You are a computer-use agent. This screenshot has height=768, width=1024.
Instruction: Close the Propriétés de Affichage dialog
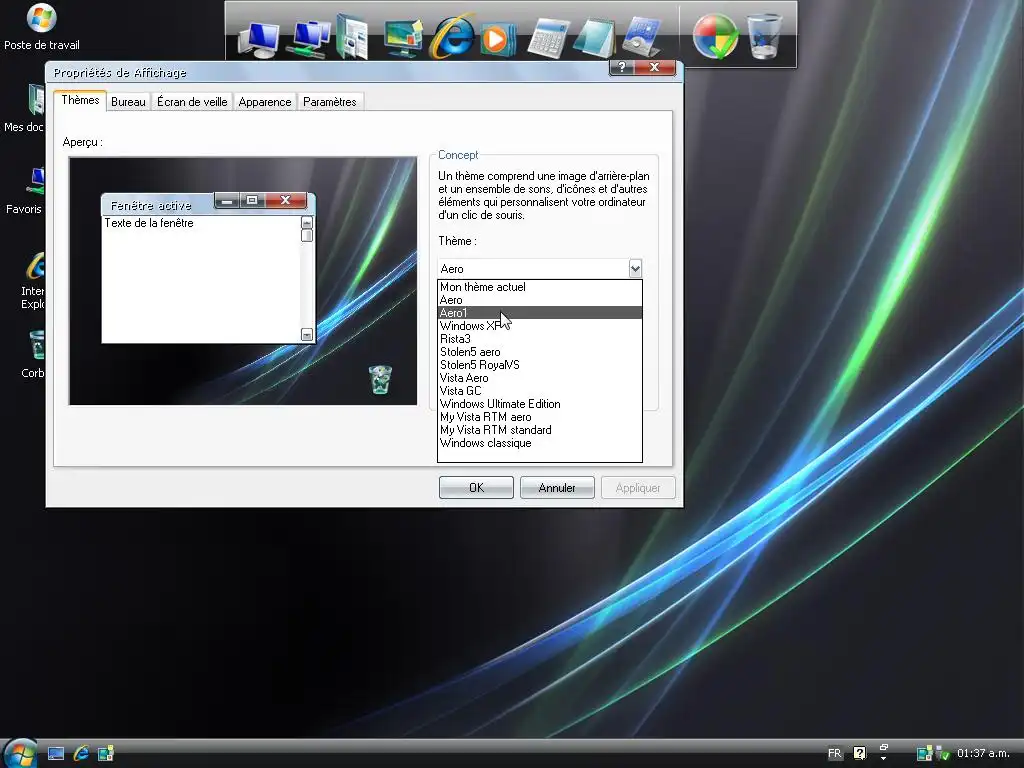[x=654, y=67]
